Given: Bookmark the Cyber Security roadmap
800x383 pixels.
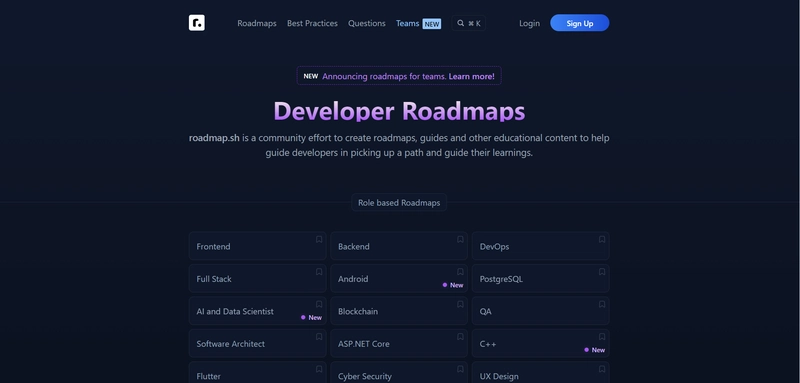Looking at the screenshot, I should tap(460, 369).
